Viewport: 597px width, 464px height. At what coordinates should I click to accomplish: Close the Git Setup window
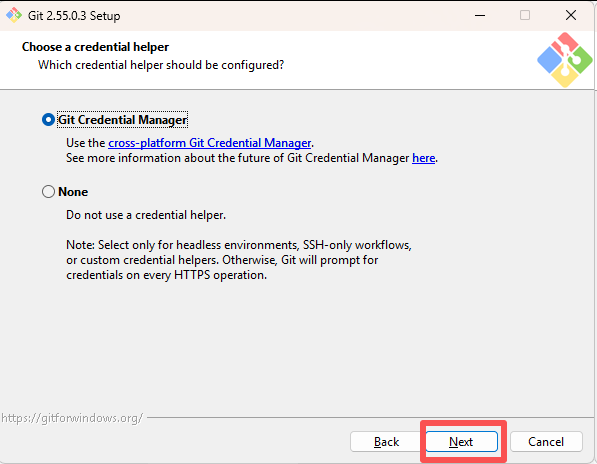[570, 15]
